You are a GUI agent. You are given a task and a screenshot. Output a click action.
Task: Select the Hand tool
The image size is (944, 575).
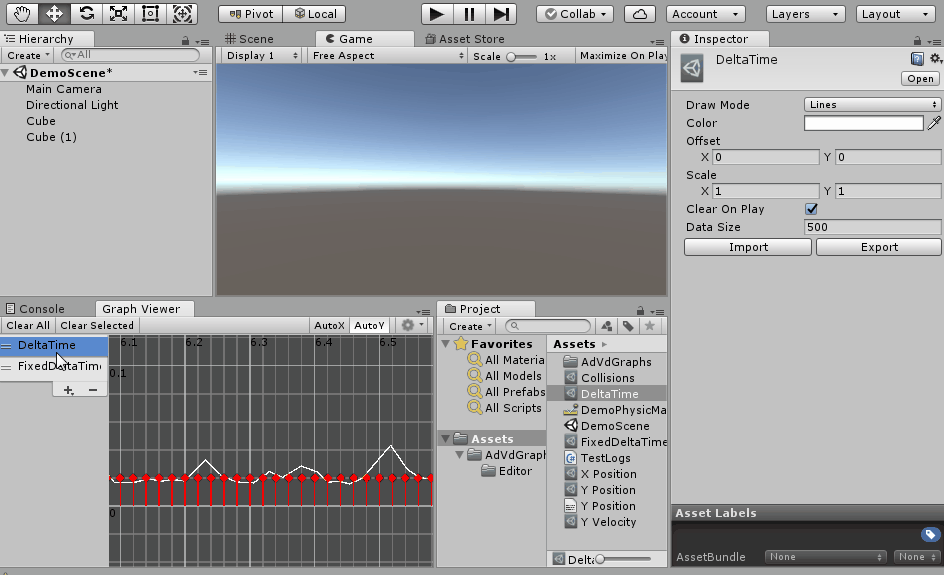point(22,14)
